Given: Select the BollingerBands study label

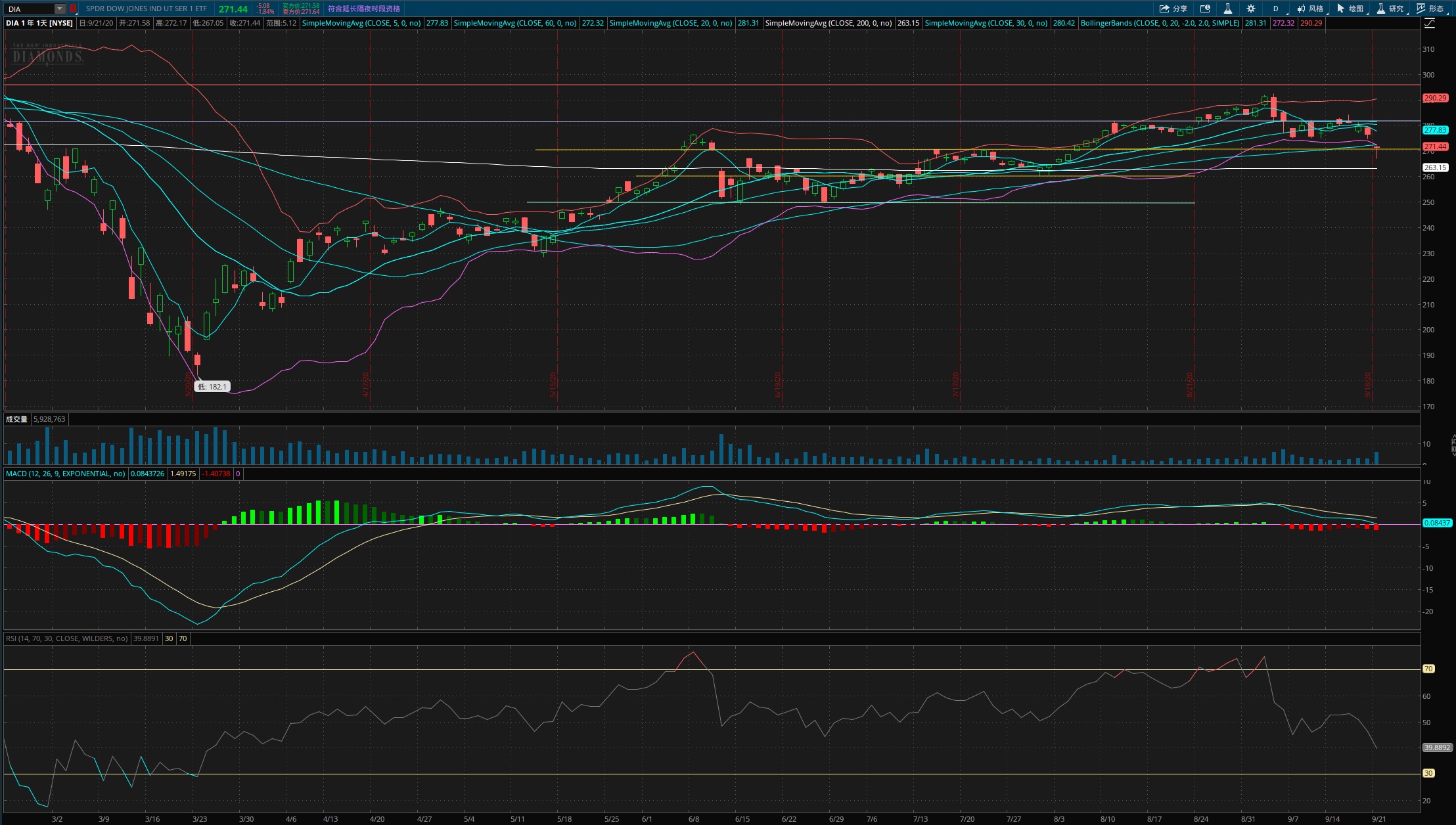Looking at the screenshot, I should (1160, 23).
